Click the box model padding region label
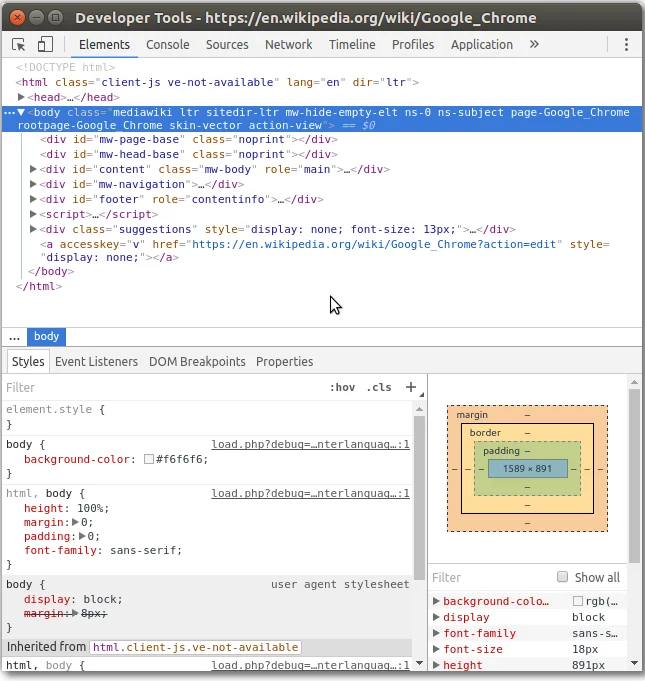The image size is (645, 681). 501,451
